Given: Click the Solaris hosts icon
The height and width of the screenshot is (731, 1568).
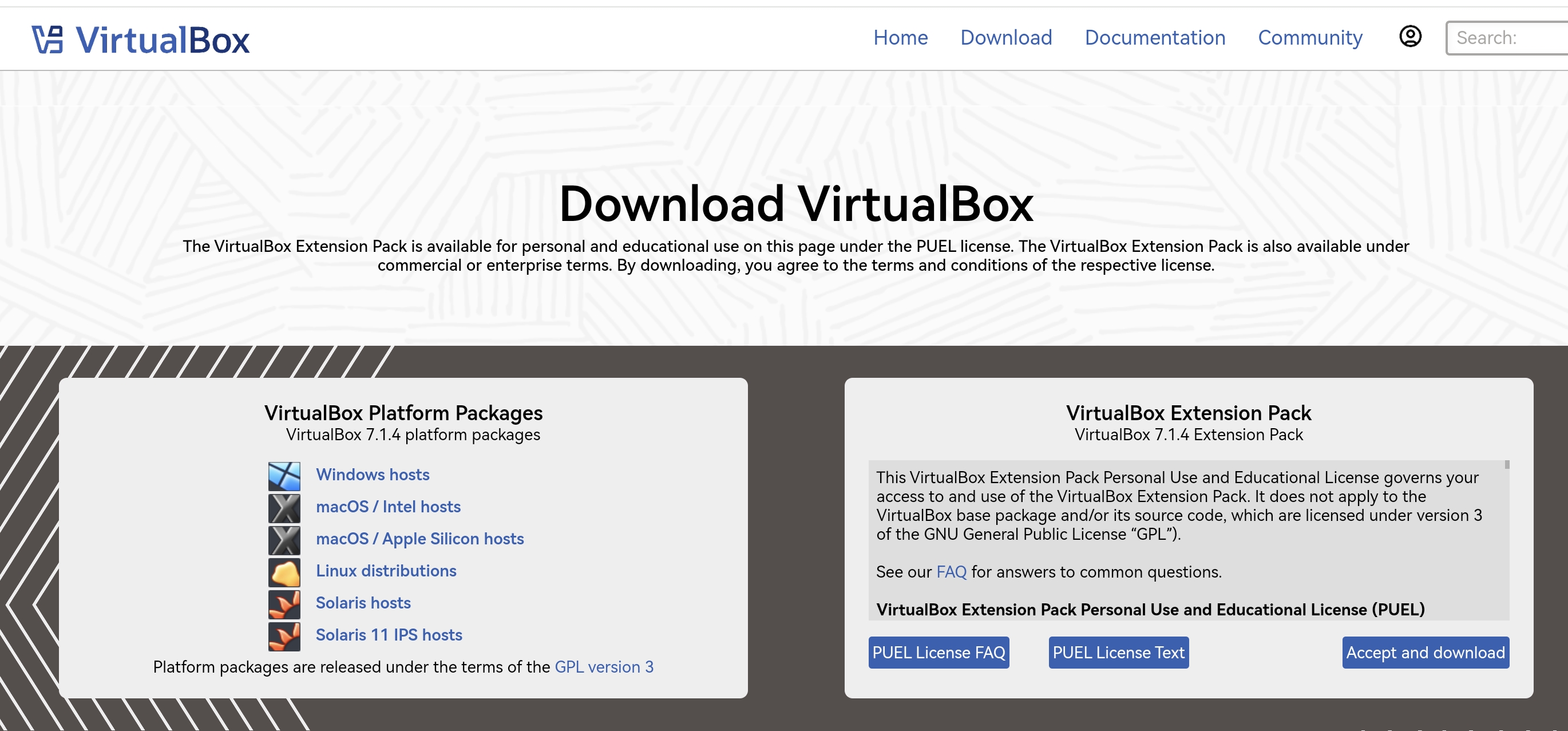Looking at the screenshot, I should [x=285, y=602].
